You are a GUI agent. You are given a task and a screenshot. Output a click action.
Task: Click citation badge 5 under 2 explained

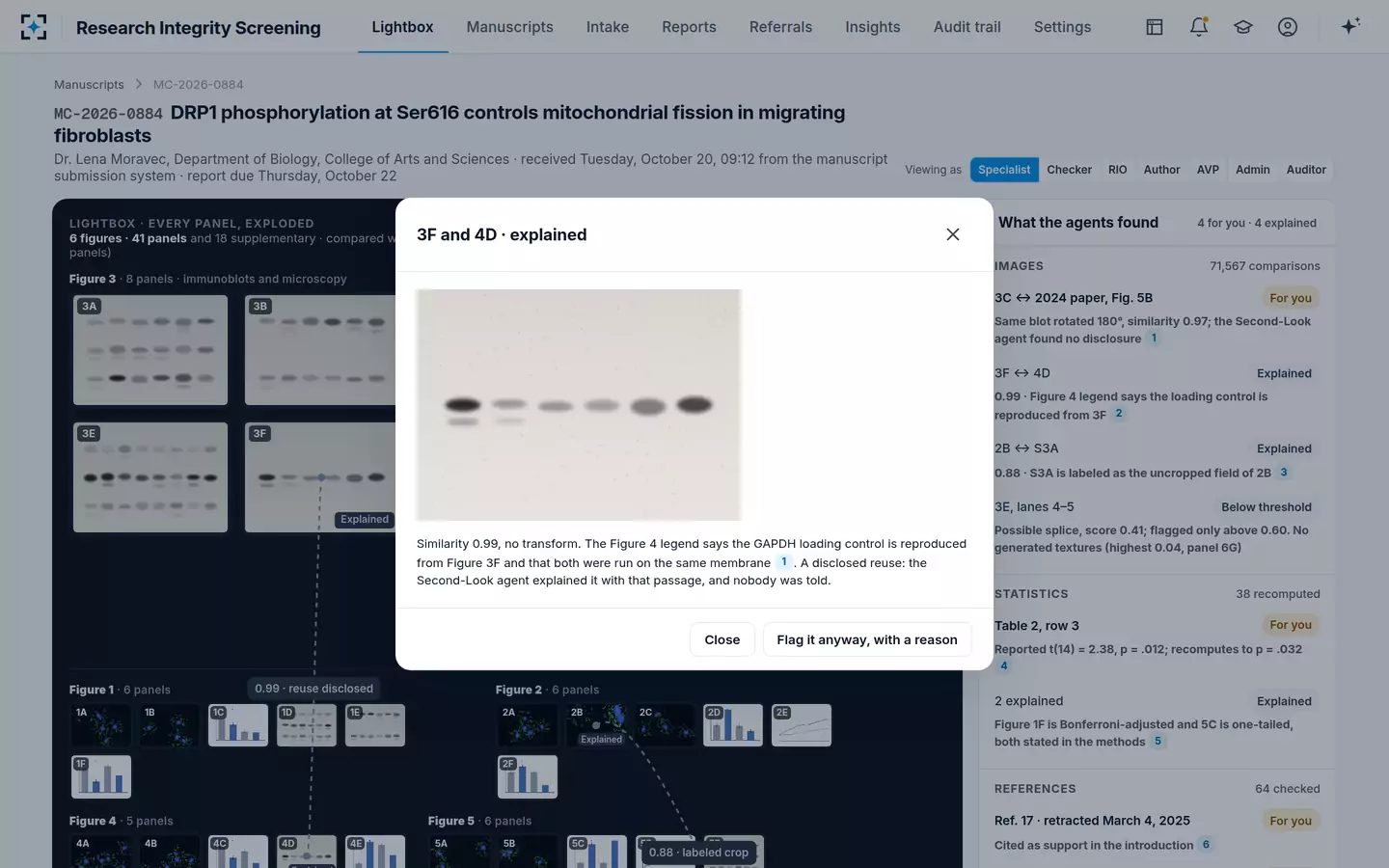tap(1157, 742)
